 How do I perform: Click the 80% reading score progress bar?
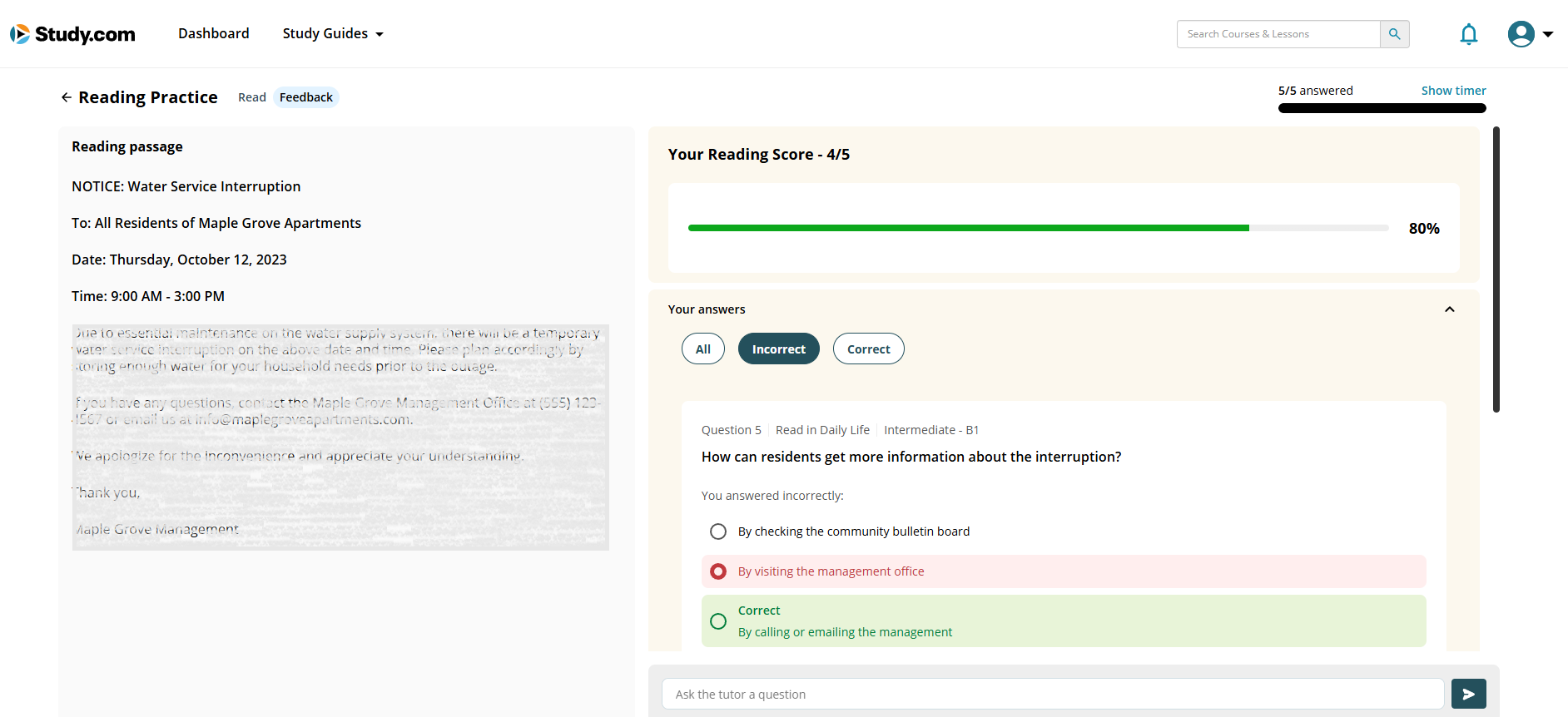click(x=1037, y=228)
